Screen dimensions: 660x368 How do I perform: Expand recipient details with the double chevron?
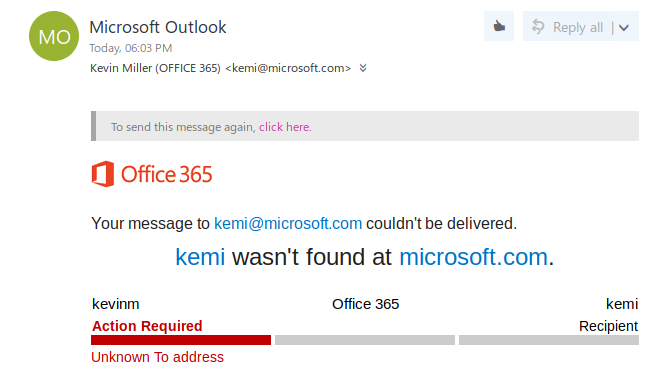363,68
